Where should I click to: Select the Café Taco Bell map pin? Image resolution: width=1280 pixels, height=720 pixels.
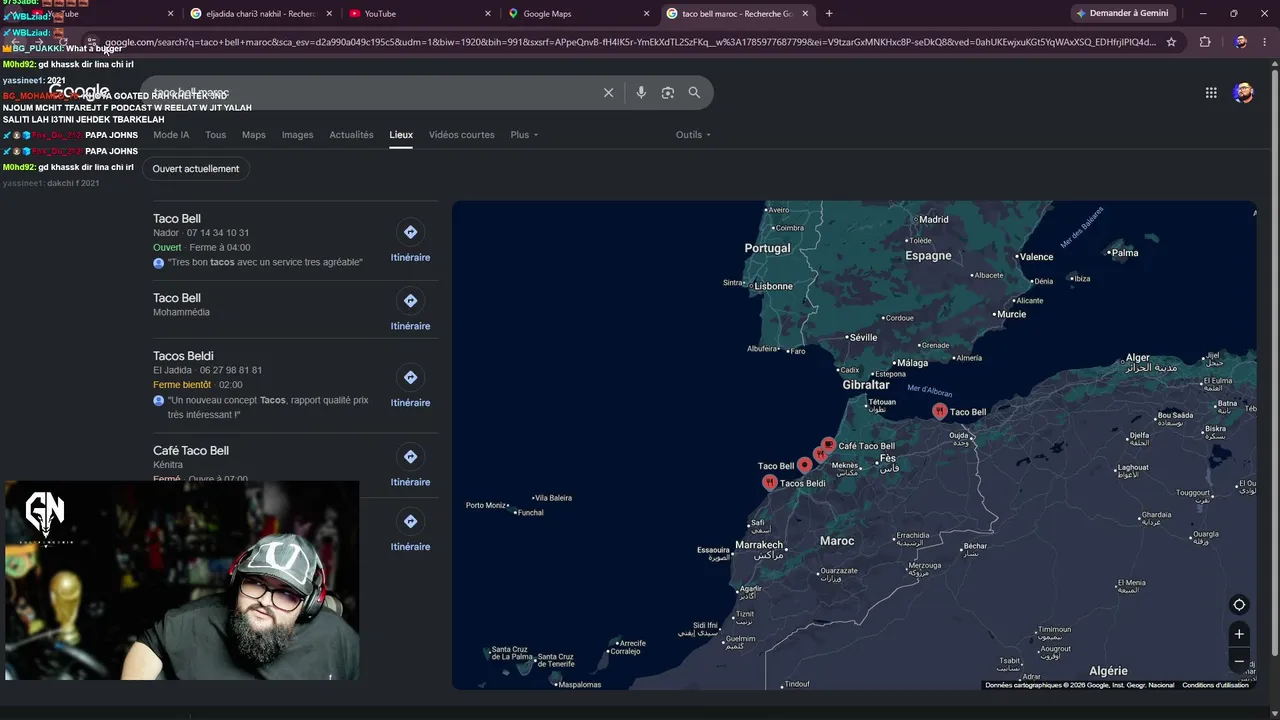click(x=828, y=445)
